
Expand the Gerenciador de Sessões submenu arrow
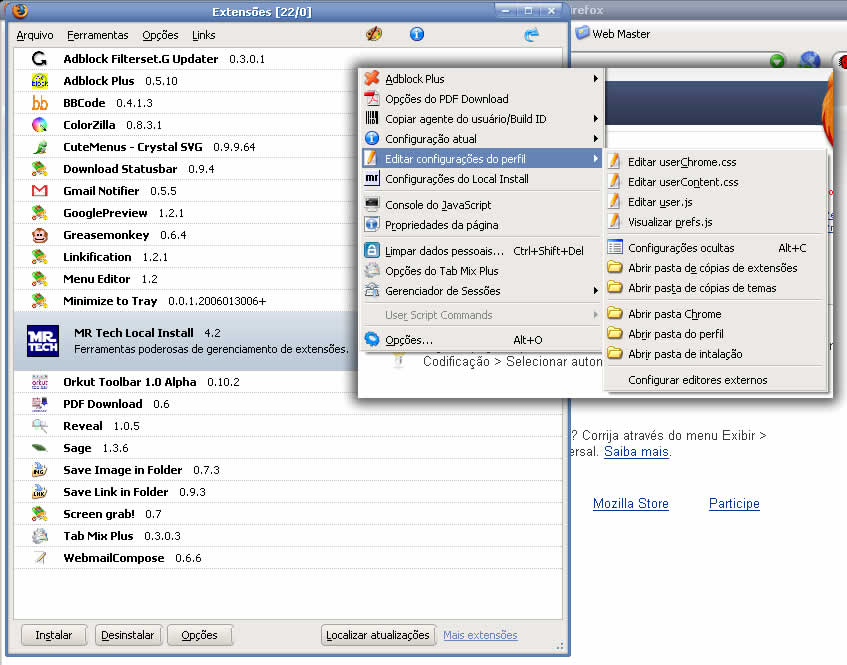tap(595, 291)
